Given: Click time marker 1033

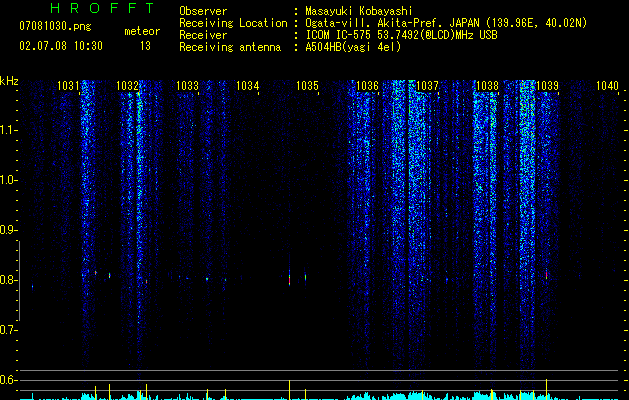Looking at the screenshot, I should 187,86.
